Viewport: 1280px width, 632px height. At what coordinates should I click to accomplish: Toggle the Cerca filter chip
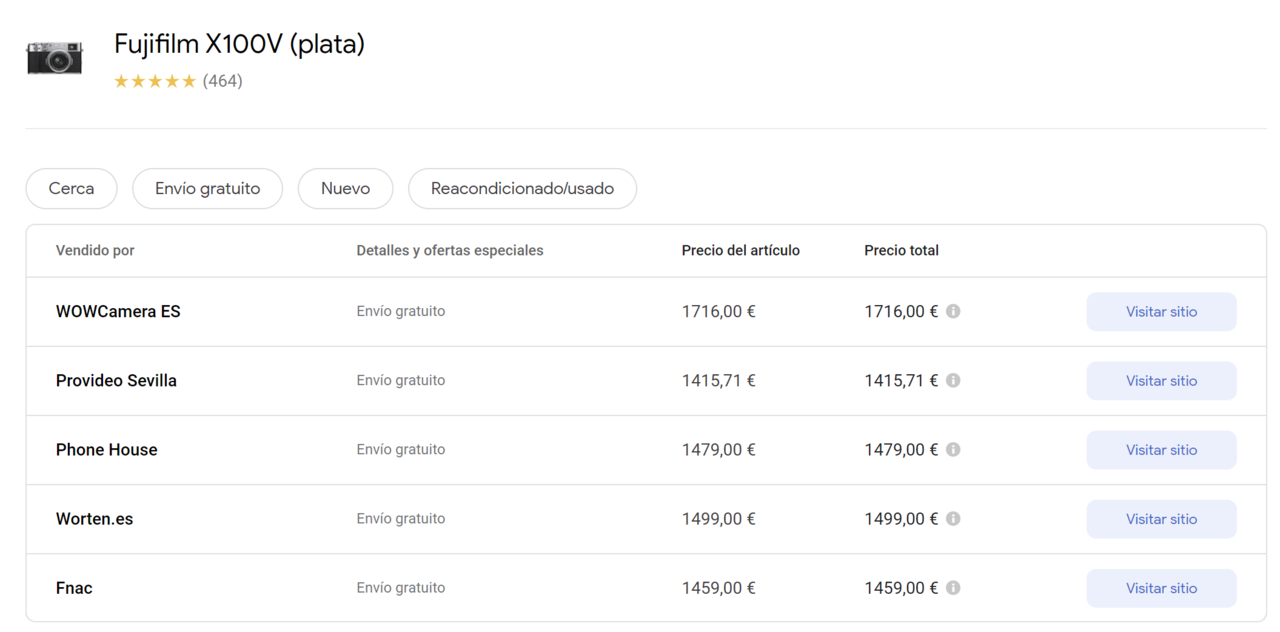click(x=72, y=188)
